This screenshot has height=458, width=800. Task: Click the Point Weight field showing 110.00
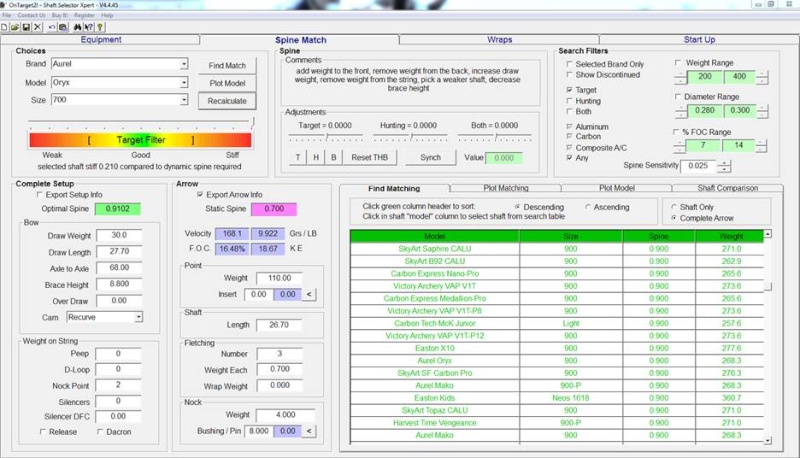[279, 278]
